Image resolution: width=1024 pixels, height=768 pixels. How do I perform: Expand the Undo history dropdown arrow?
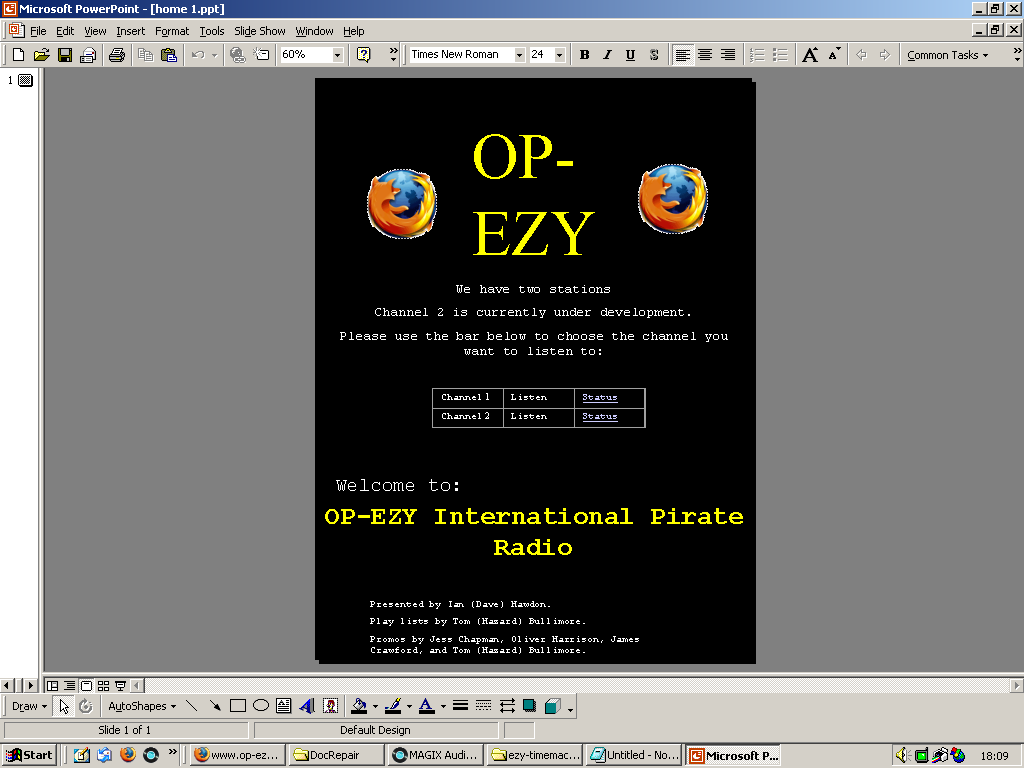(x=214, y=55)
